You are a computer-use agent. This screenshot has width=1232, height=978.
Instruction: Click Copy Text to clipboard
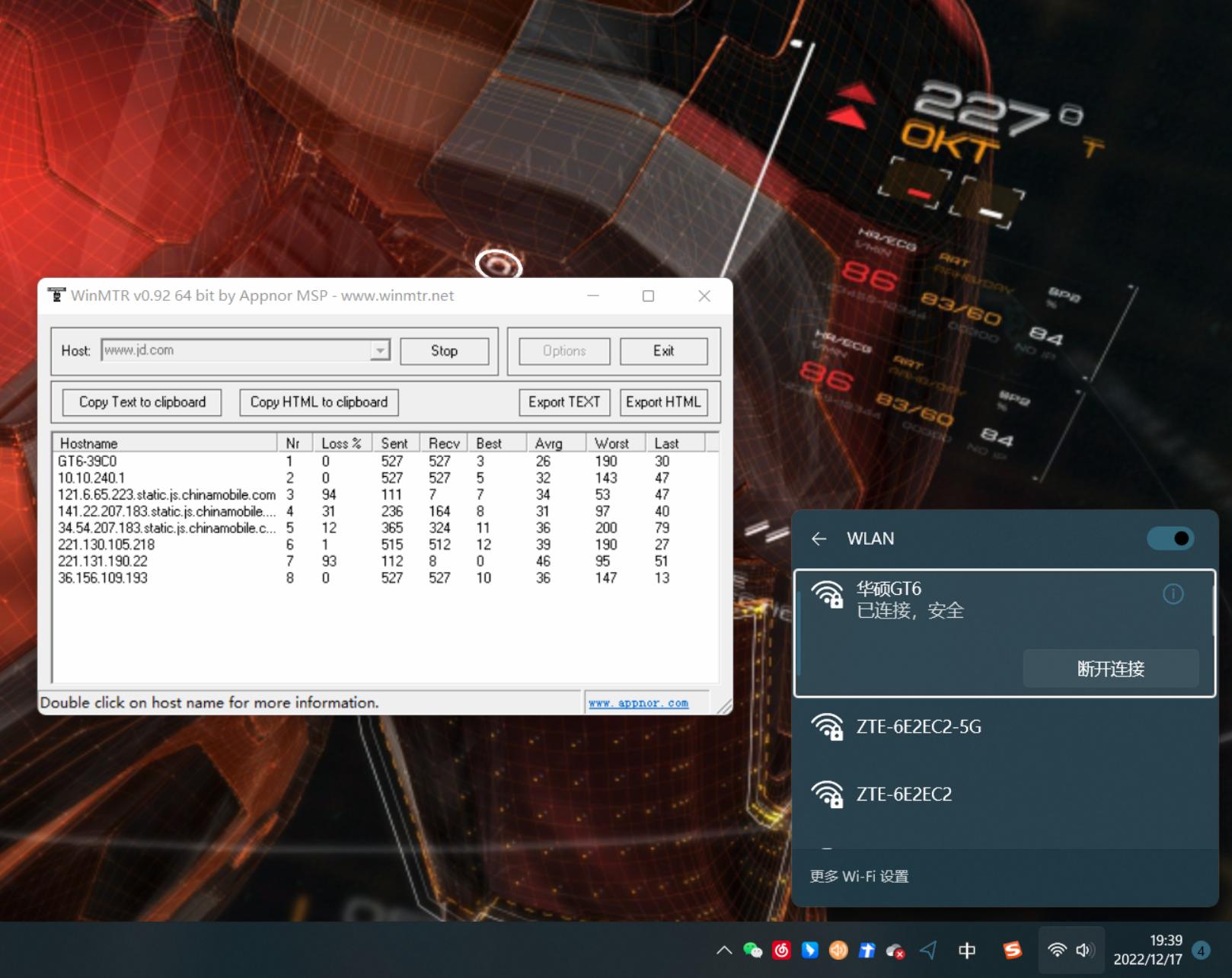click(x=142, y=402)
